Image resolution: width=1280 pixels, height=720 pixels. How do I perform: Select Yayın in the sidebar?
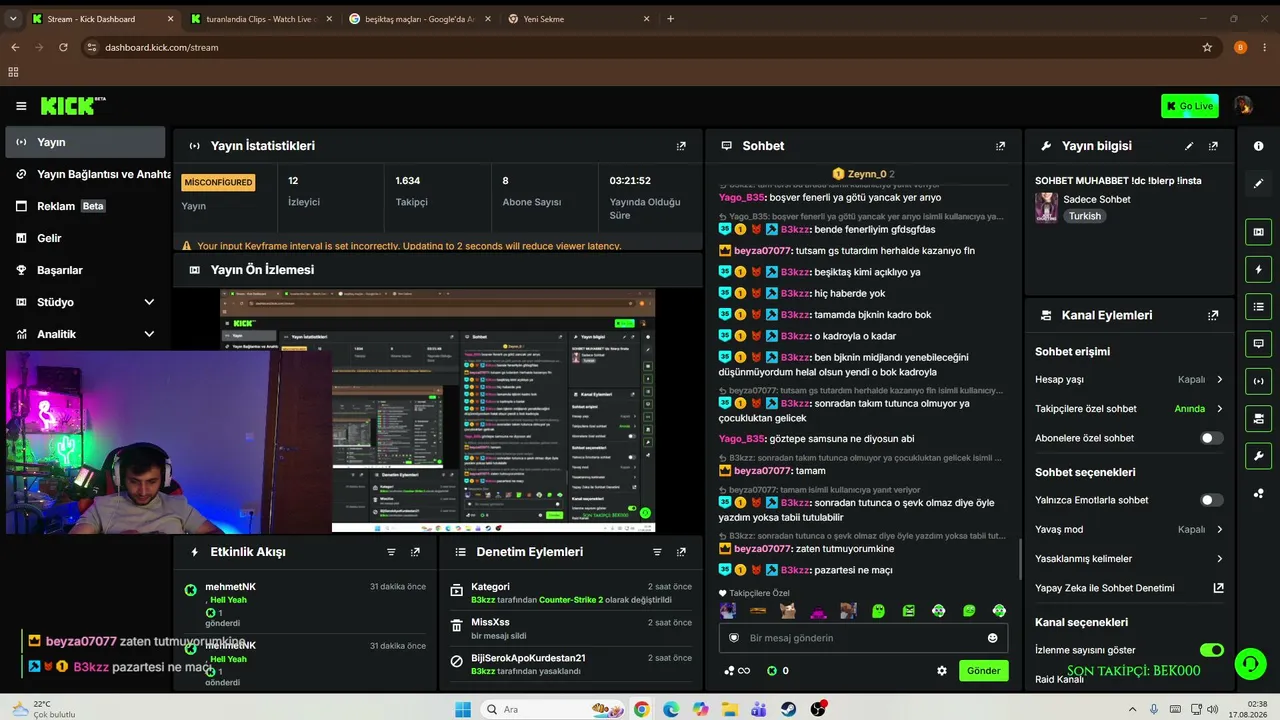coord(85,142)
